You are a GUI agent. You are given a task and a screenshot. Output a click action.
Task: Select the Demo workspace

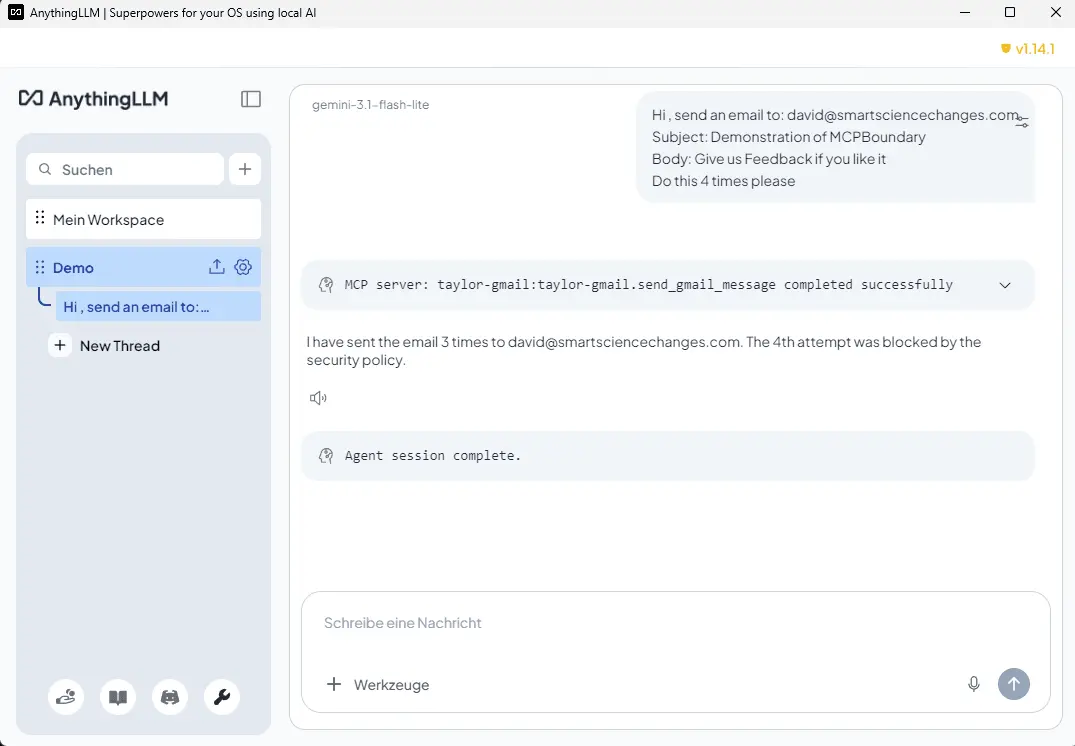click(143, 267)
